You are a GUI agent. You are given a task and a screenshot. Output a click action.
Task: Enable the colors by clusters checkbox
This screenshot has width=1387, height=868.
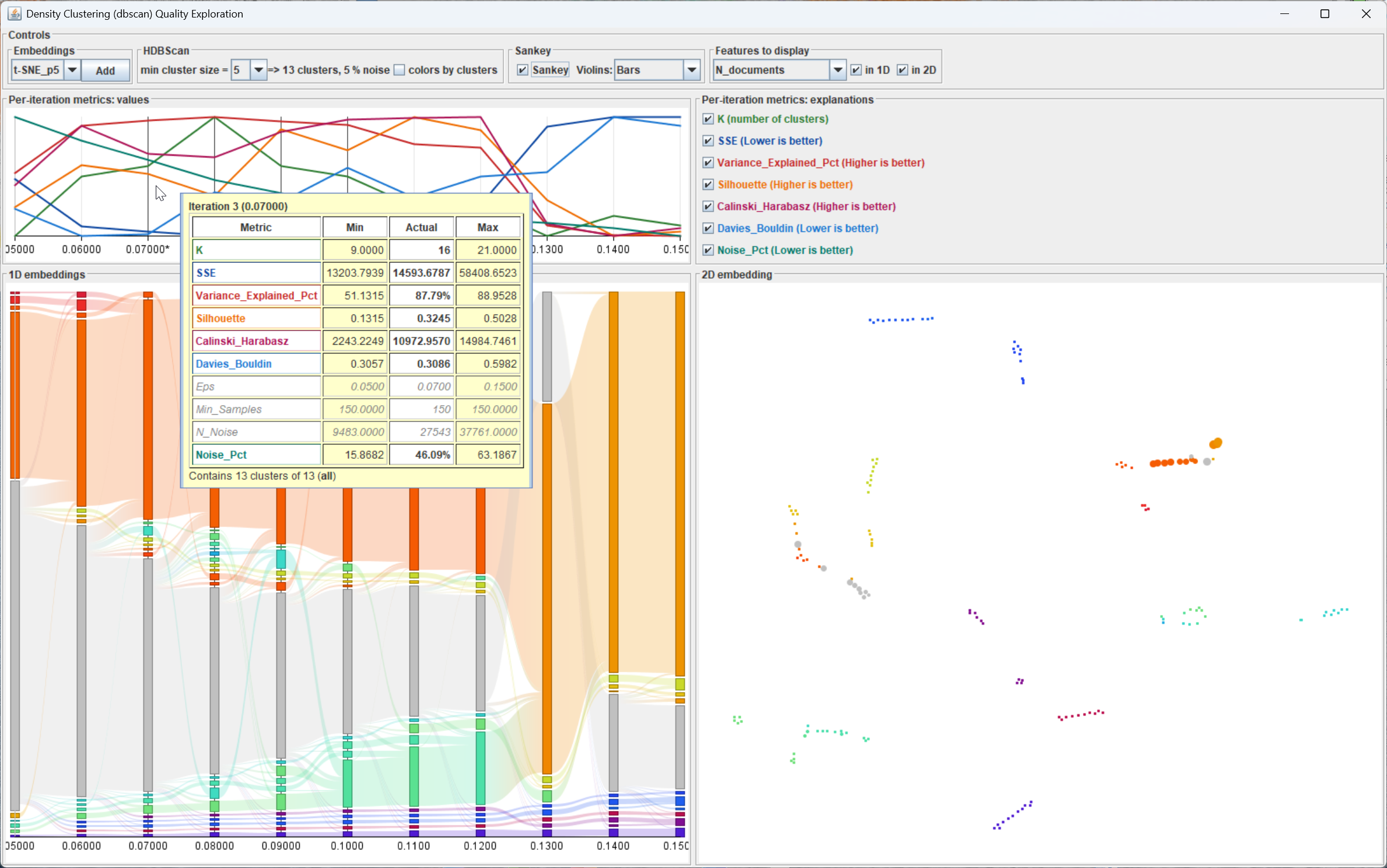[400, 70]
